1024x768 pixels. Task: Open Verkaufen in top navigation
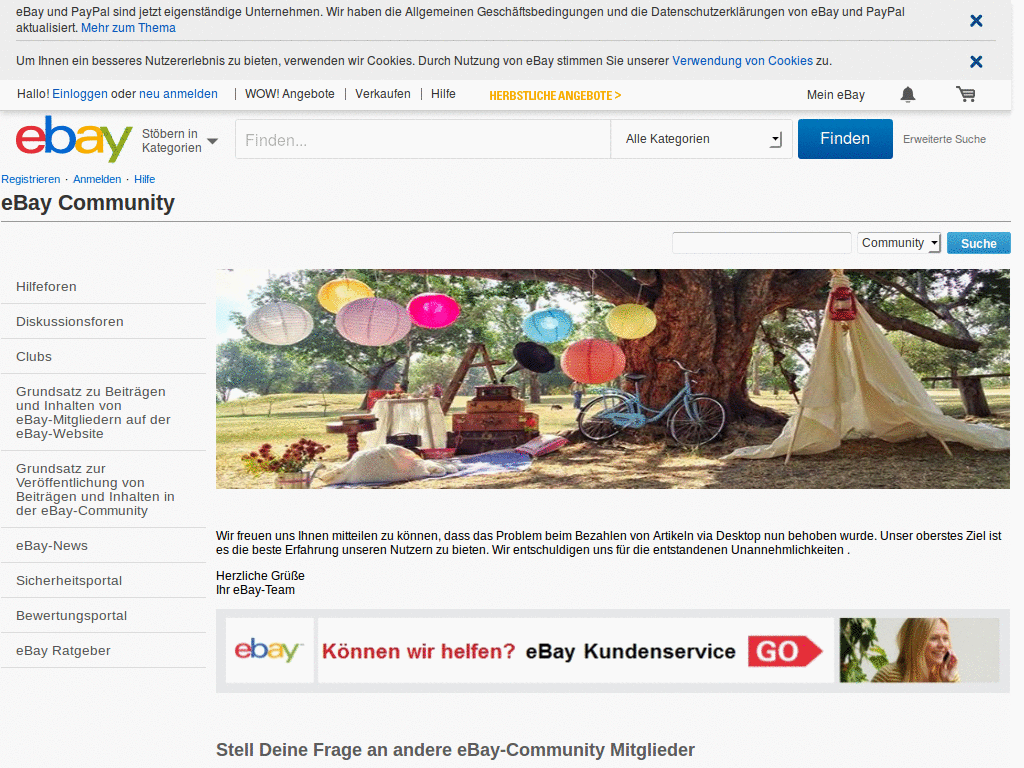[383, 94]
